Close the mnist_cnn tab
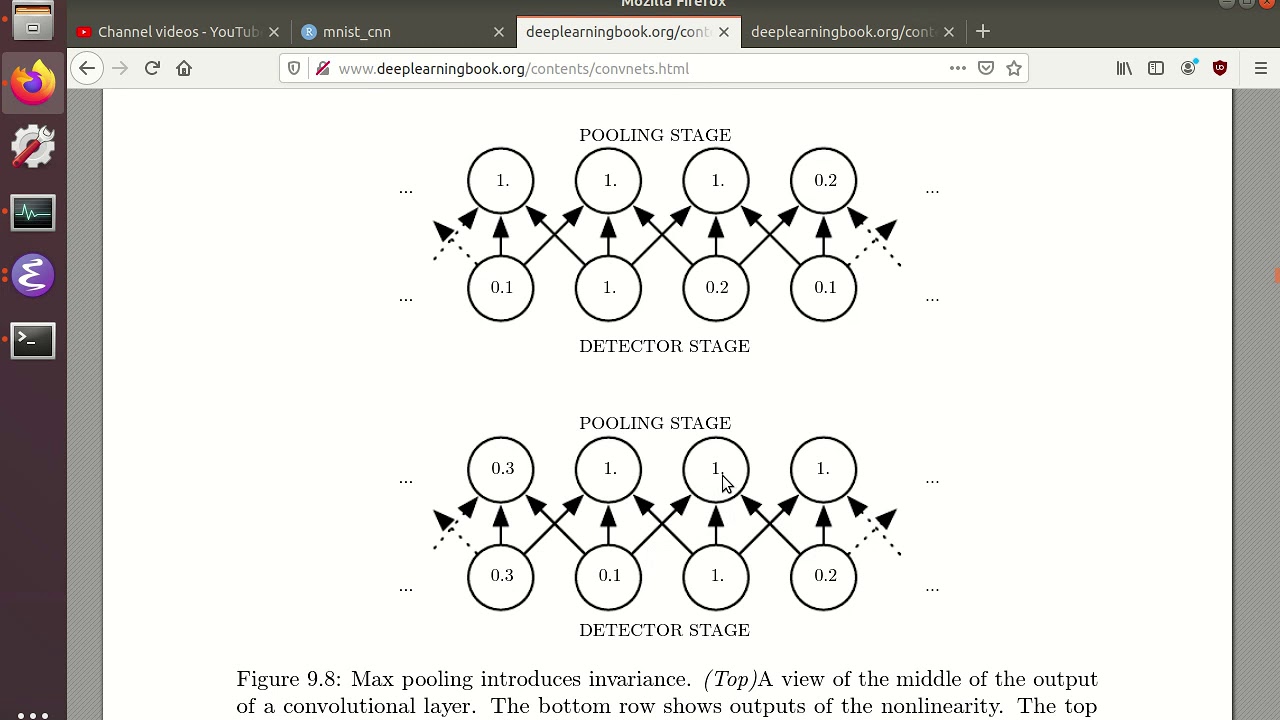The image size is (1280, 720). point(499,32)
